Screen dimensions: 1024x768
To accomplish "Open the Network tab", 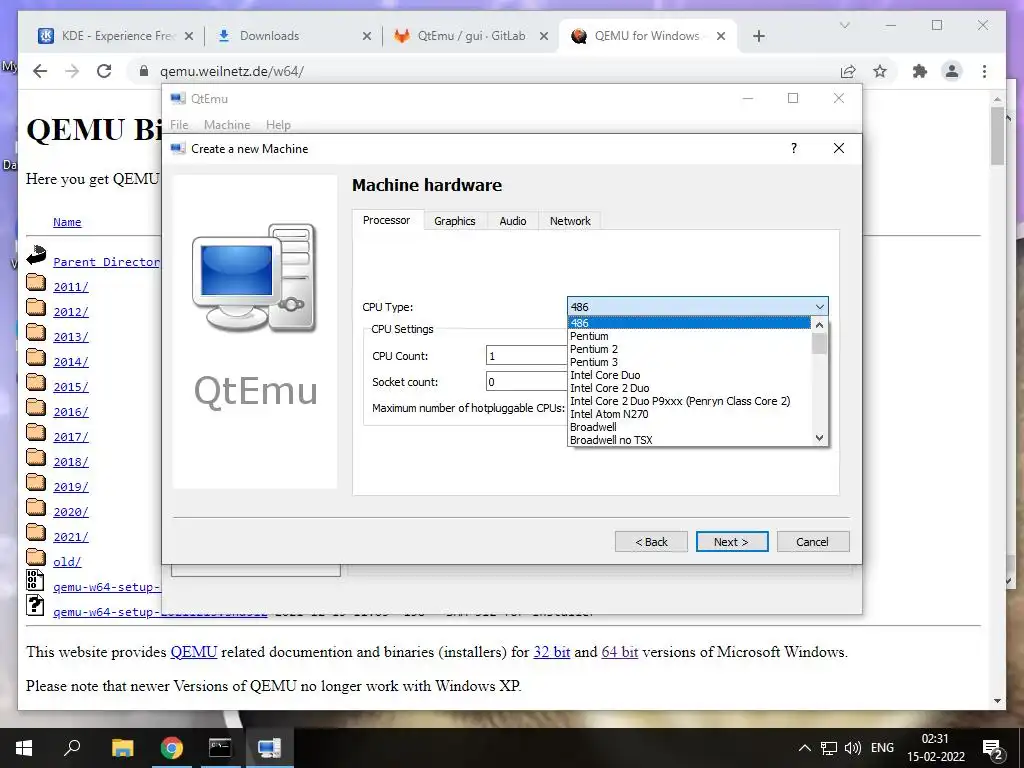I will click(570, 221).
